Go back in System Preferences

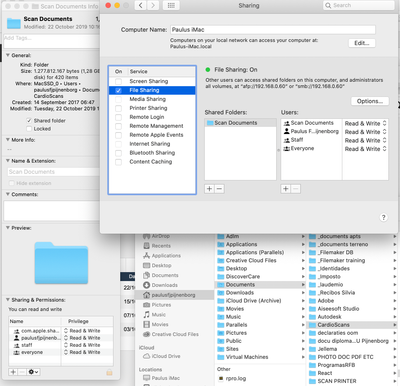(x=141, y=5)
